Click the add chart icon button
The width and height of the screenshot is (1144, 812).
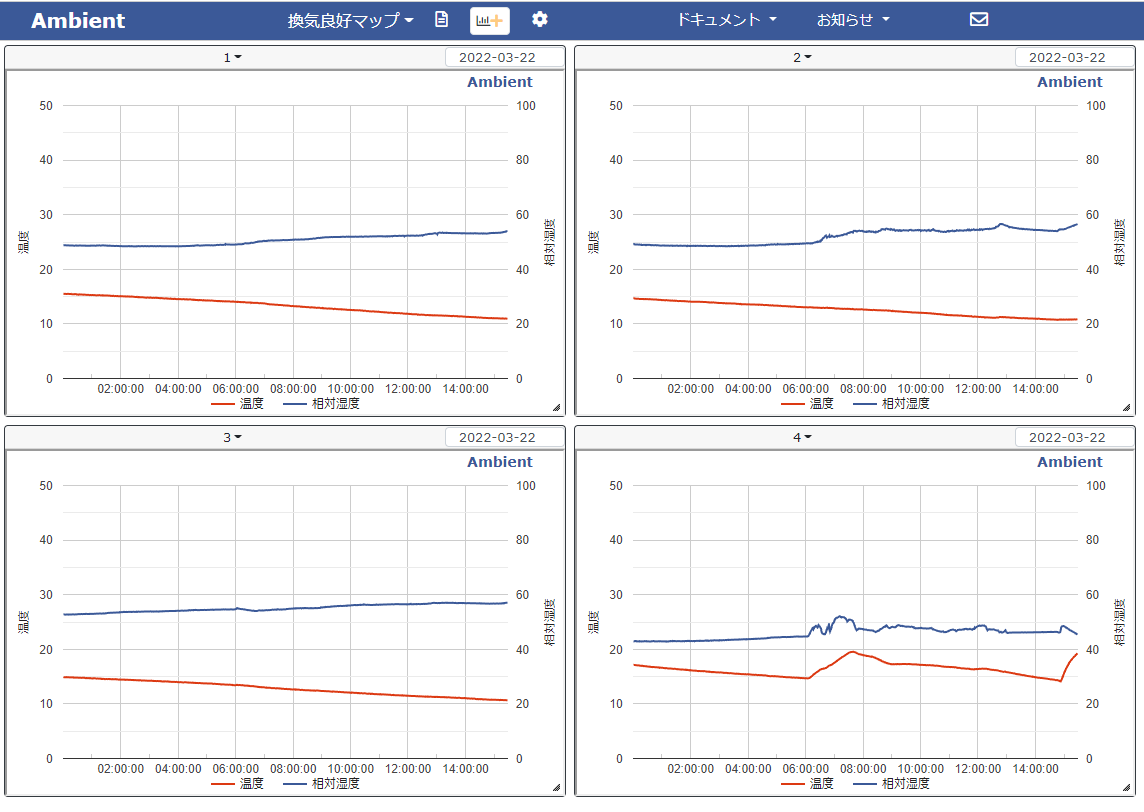coord(490,20)
